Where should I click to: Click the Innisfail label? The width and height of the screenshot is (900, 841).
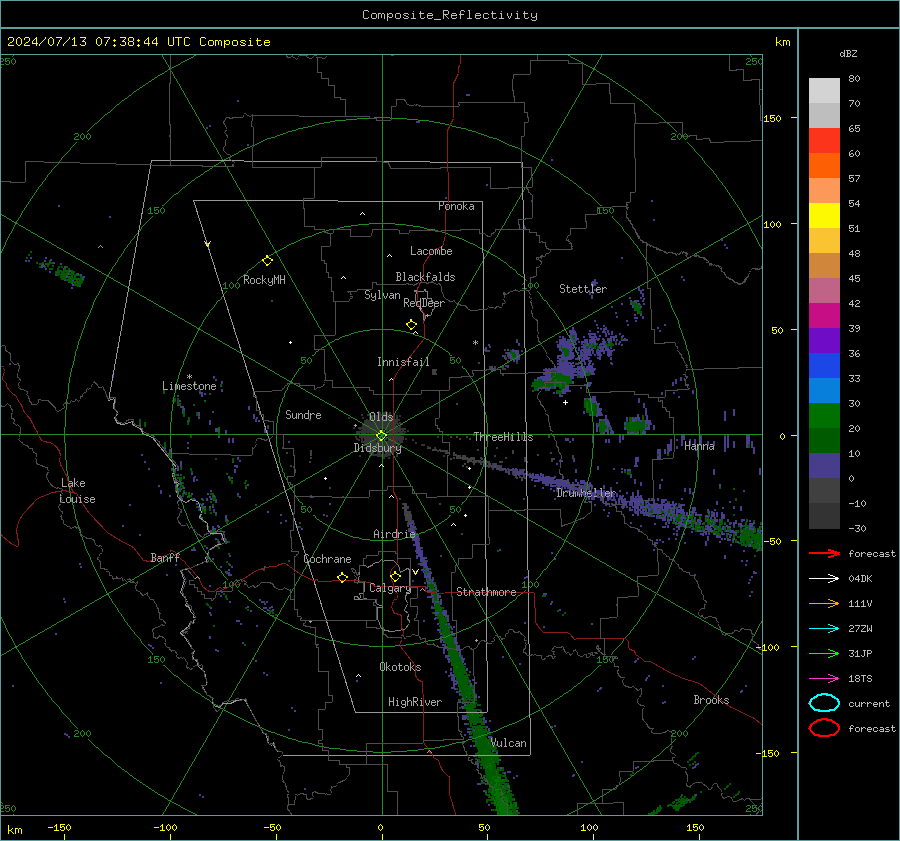pos(403,362)
